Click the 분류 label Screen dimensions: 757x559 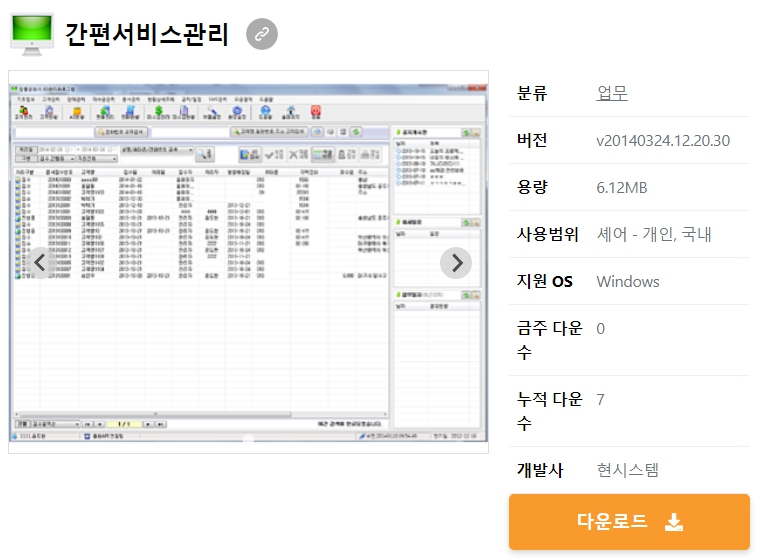coord(532,93)
